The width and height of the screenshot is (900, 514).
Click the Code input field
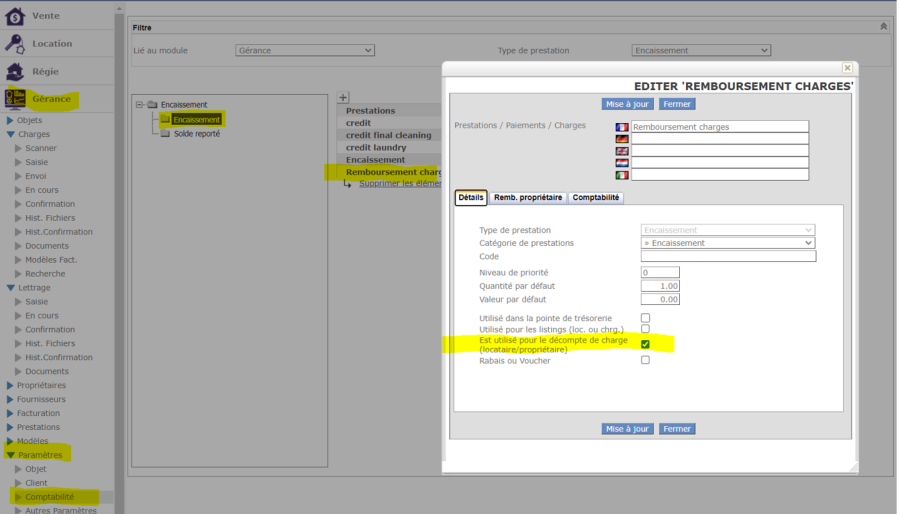tap(727, 256)
